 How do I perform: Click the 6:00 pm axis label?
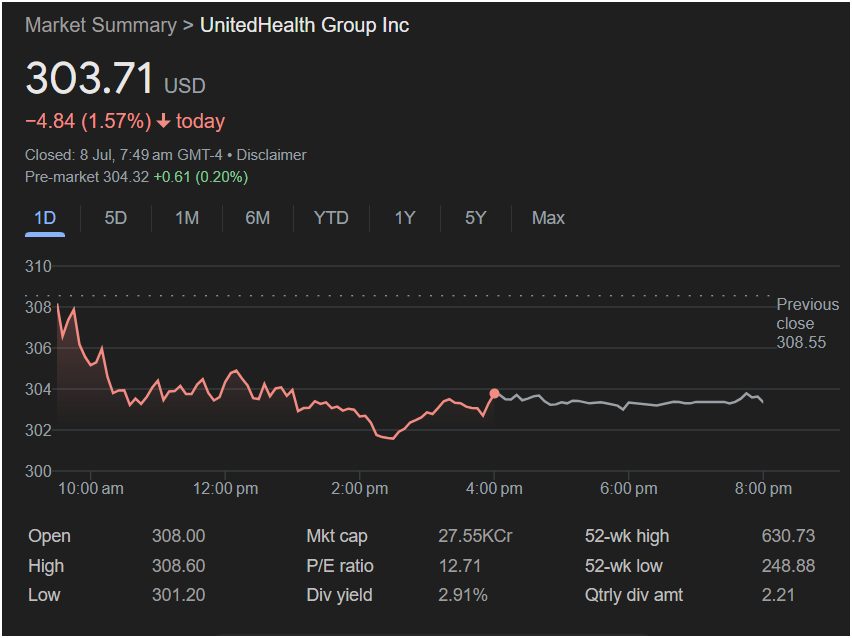(629, 489)
